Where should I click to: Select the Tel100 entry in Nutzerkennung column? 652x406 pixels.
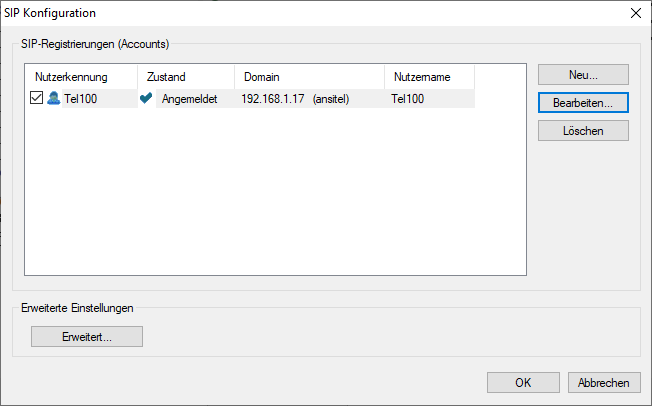click(x=81, y=99)
